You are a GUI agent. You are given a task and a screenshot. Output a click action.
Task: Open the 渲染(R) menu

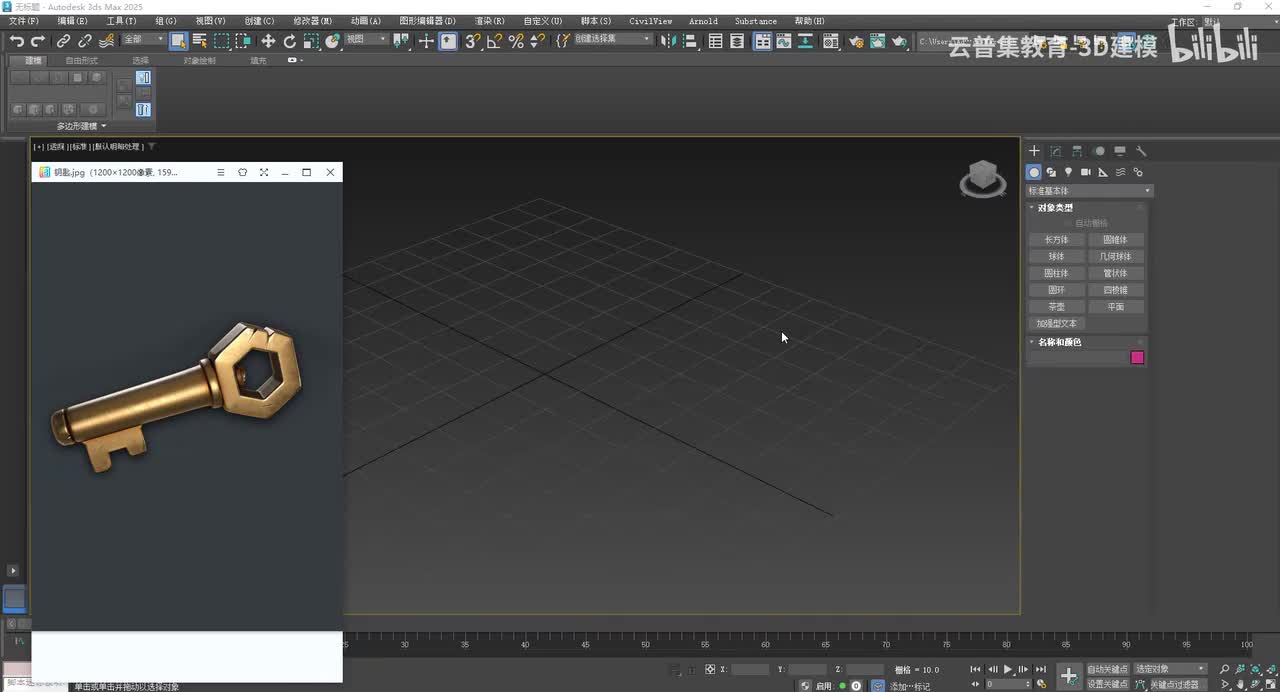pos(489,21)
